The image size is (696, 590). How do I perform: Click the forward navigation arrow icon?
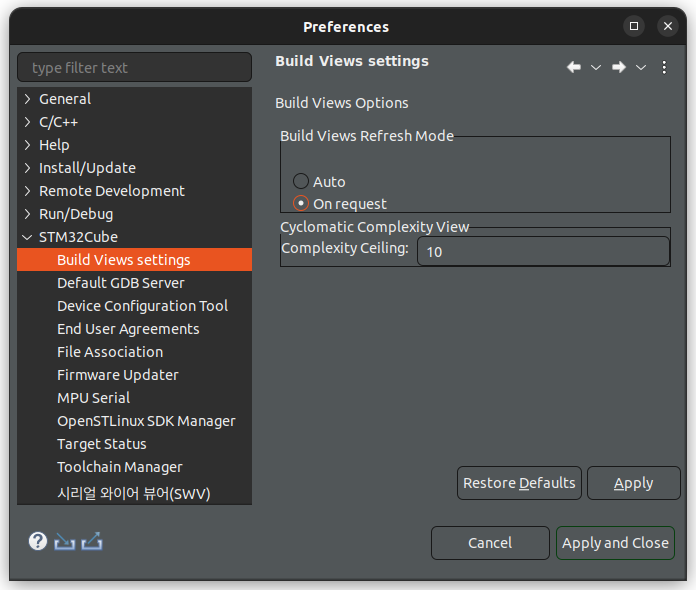tap(618, 67)
